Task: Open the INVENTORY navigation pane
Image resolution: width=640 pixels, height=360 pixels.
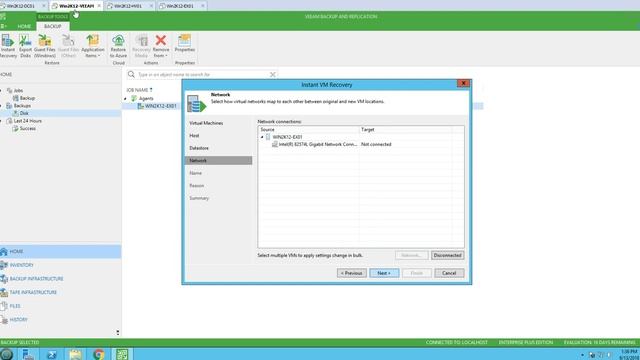Action: click(x=60, y=265)
